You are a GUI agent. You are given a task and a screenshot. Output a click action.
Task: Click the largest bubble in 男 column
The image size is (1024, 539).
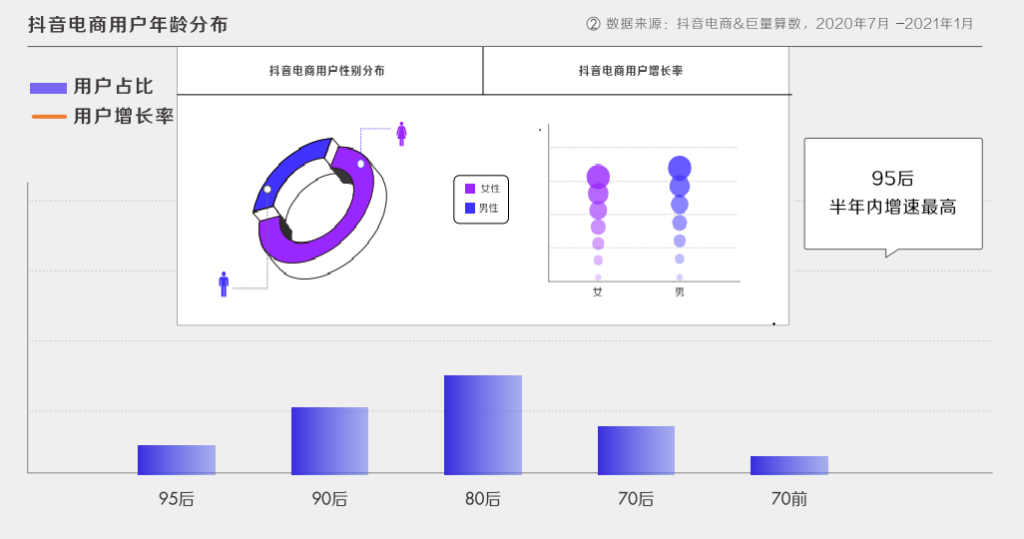(x=680, y=168)
